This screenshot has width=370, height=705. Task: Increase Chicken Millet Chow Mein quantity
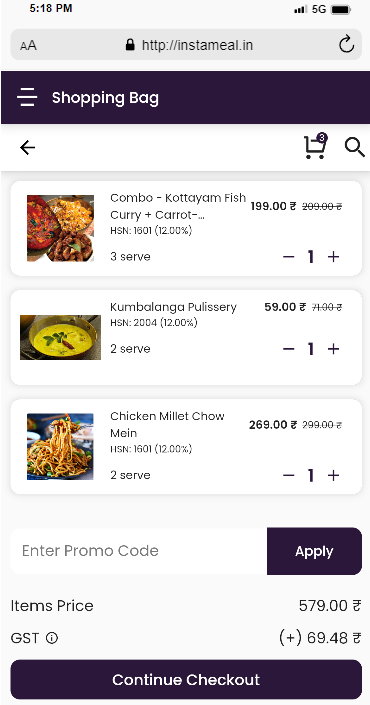point(333,475)
